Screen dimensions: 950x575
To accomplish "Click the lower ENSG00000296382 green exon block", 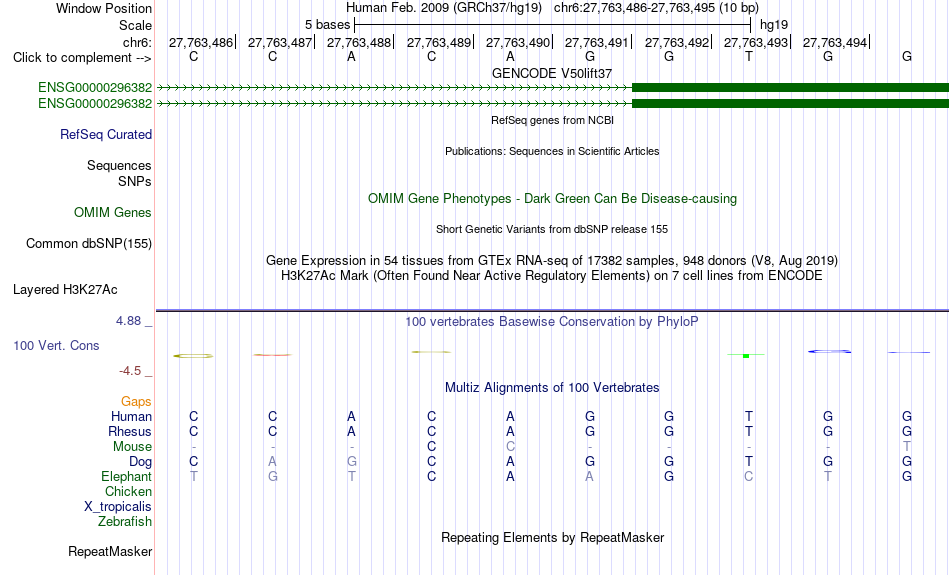I will [x=790, y=104].
